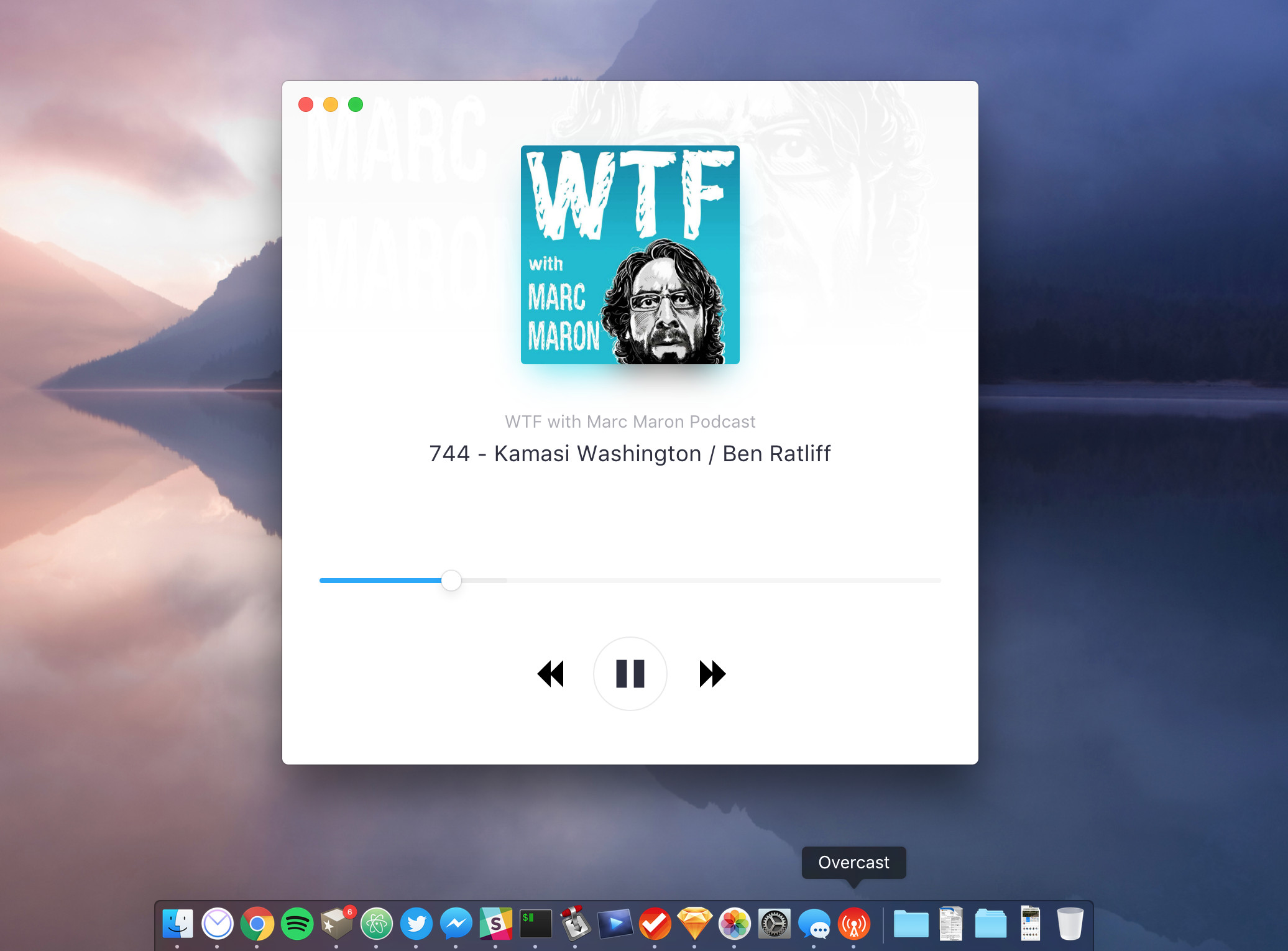1288x951 pixels.
Task: Maximize the player with the green button
Action: (356, 104)
